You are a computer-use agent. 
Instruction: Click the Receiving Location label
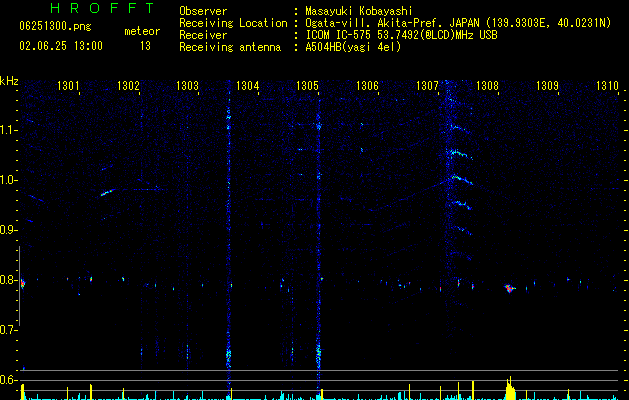click(233, 23)
